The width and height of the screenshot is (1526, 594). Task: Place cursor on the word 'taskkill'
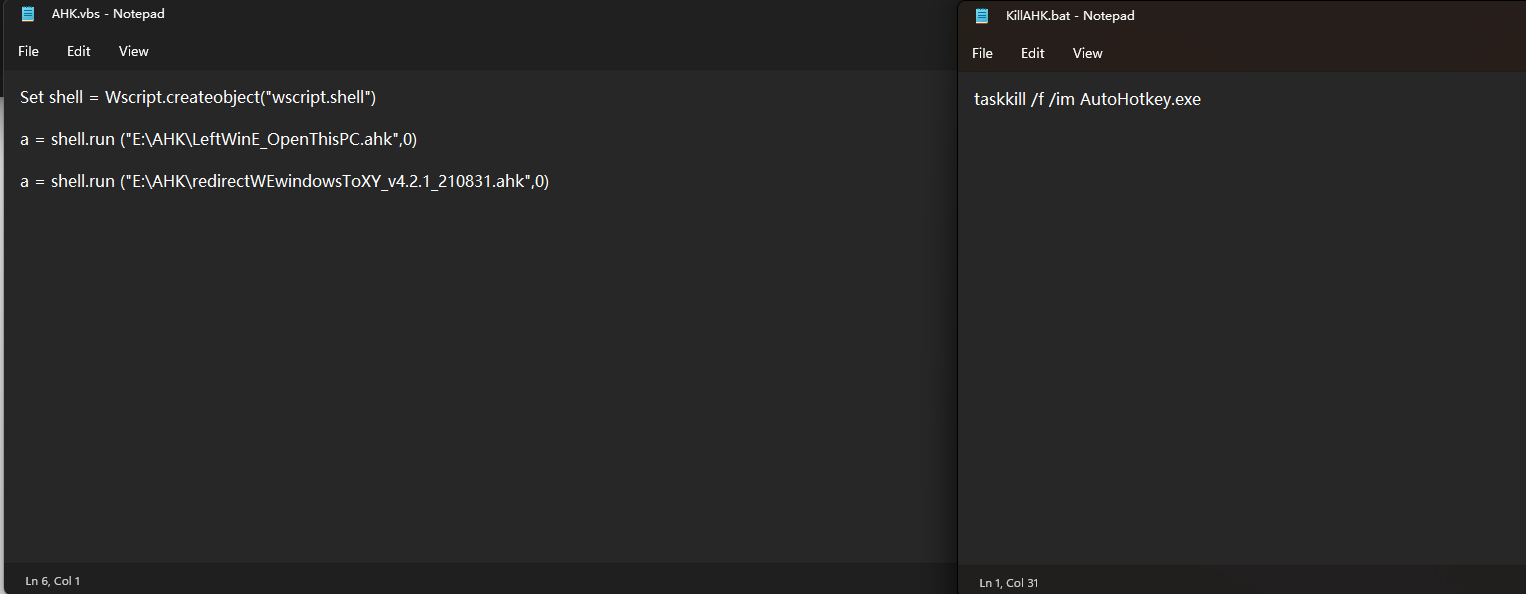[1000, 99]
